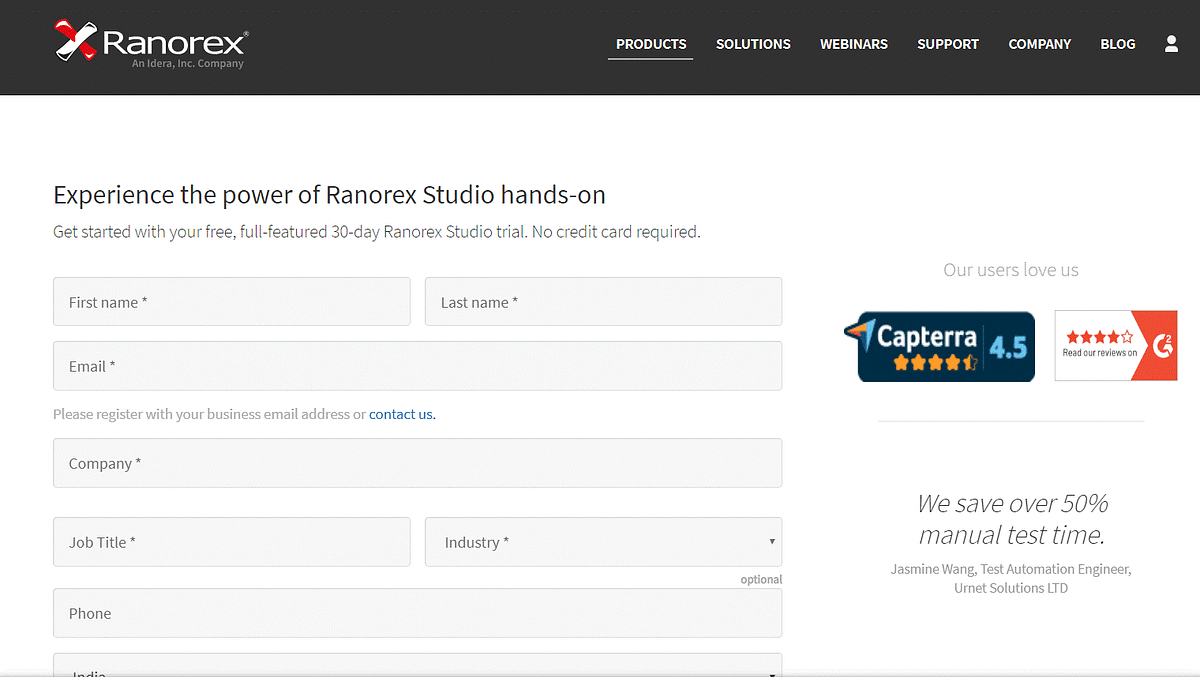Open the user account icon
1200x677 pixels.
pos(1171,44)
